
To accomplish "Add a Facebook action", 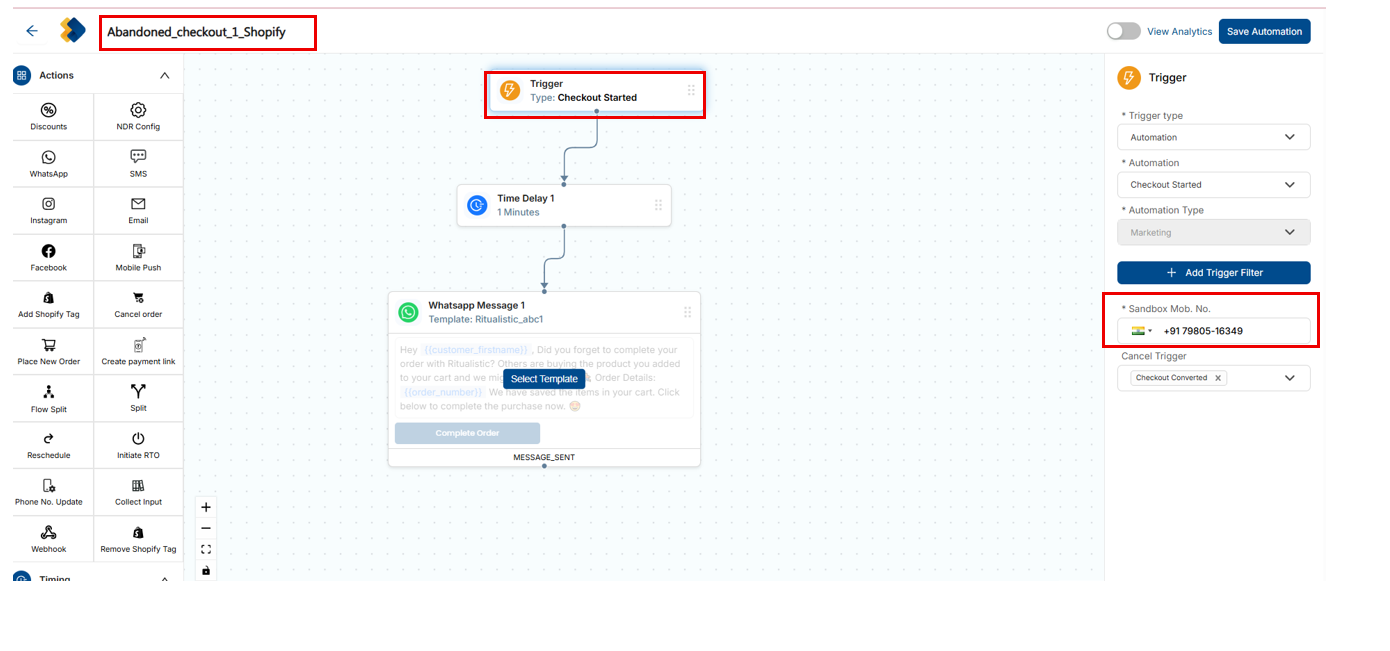I will coord(48,258).
